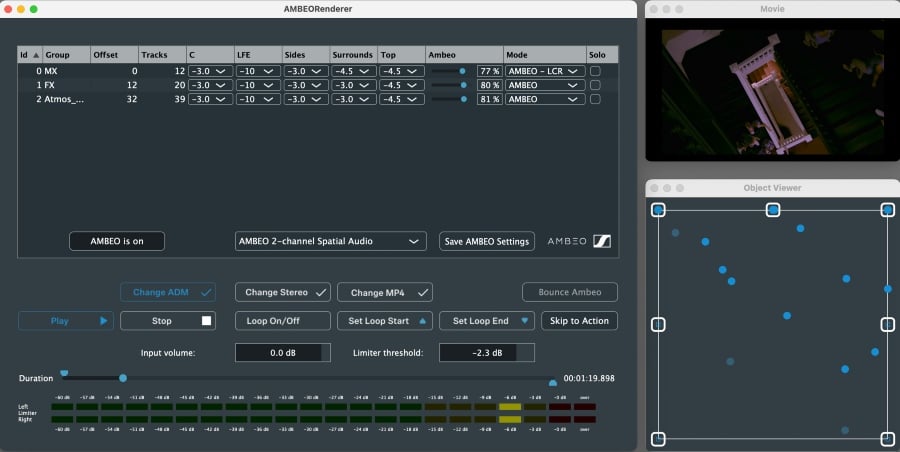Click Set Loop End down-arrow button
Image resolution: width=900 pixels, height=452 pixels.
(x=525, y=321)
